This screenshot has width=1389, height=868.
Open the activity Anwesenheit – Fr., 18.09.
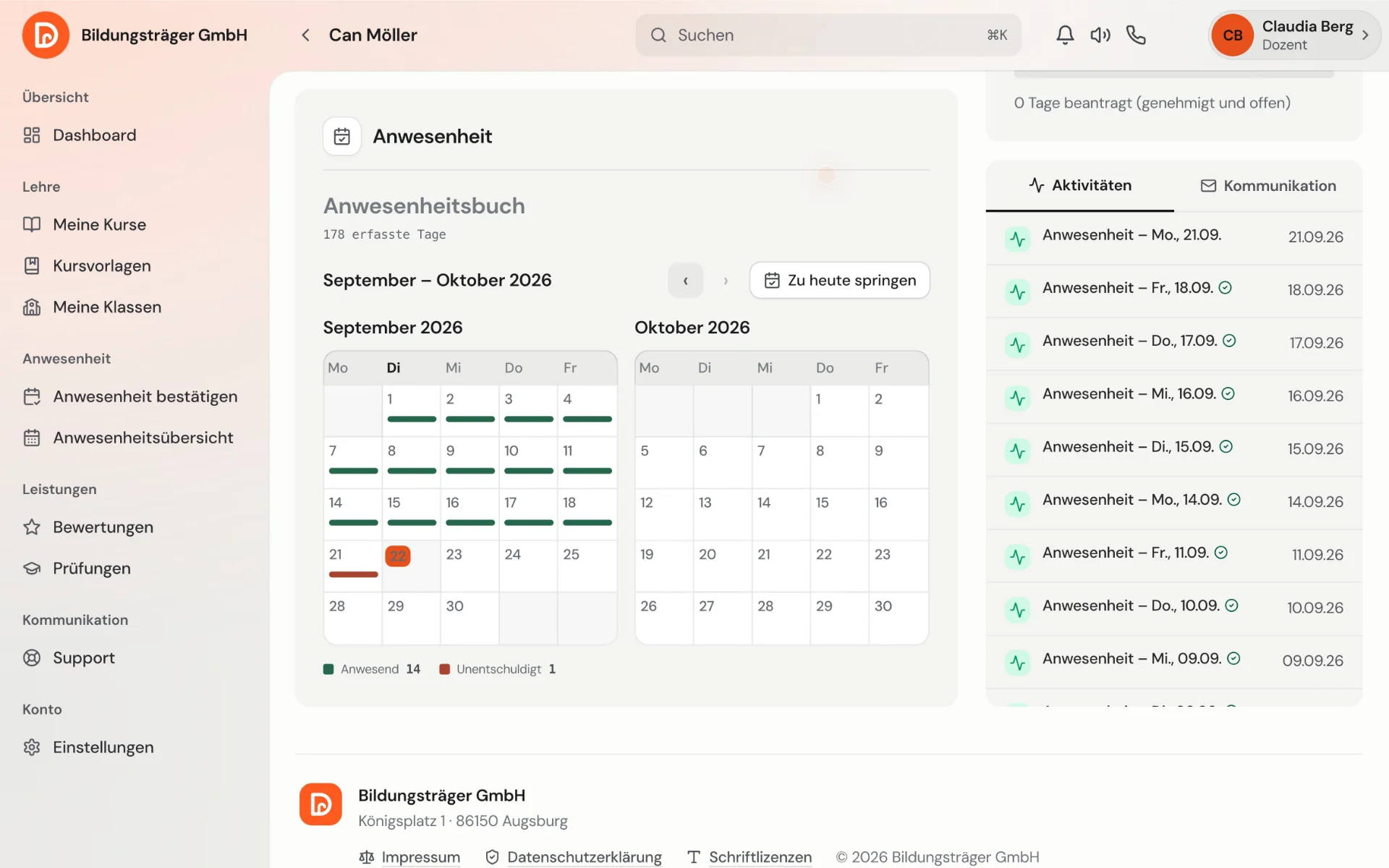point(1174,290)
